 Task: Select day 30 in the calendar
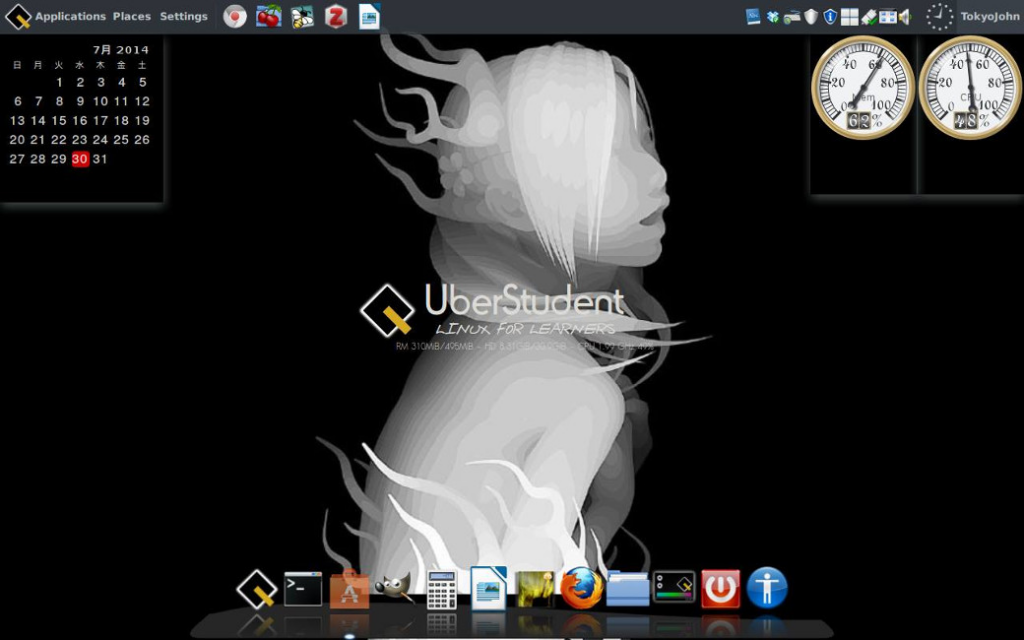coord(80,159)
